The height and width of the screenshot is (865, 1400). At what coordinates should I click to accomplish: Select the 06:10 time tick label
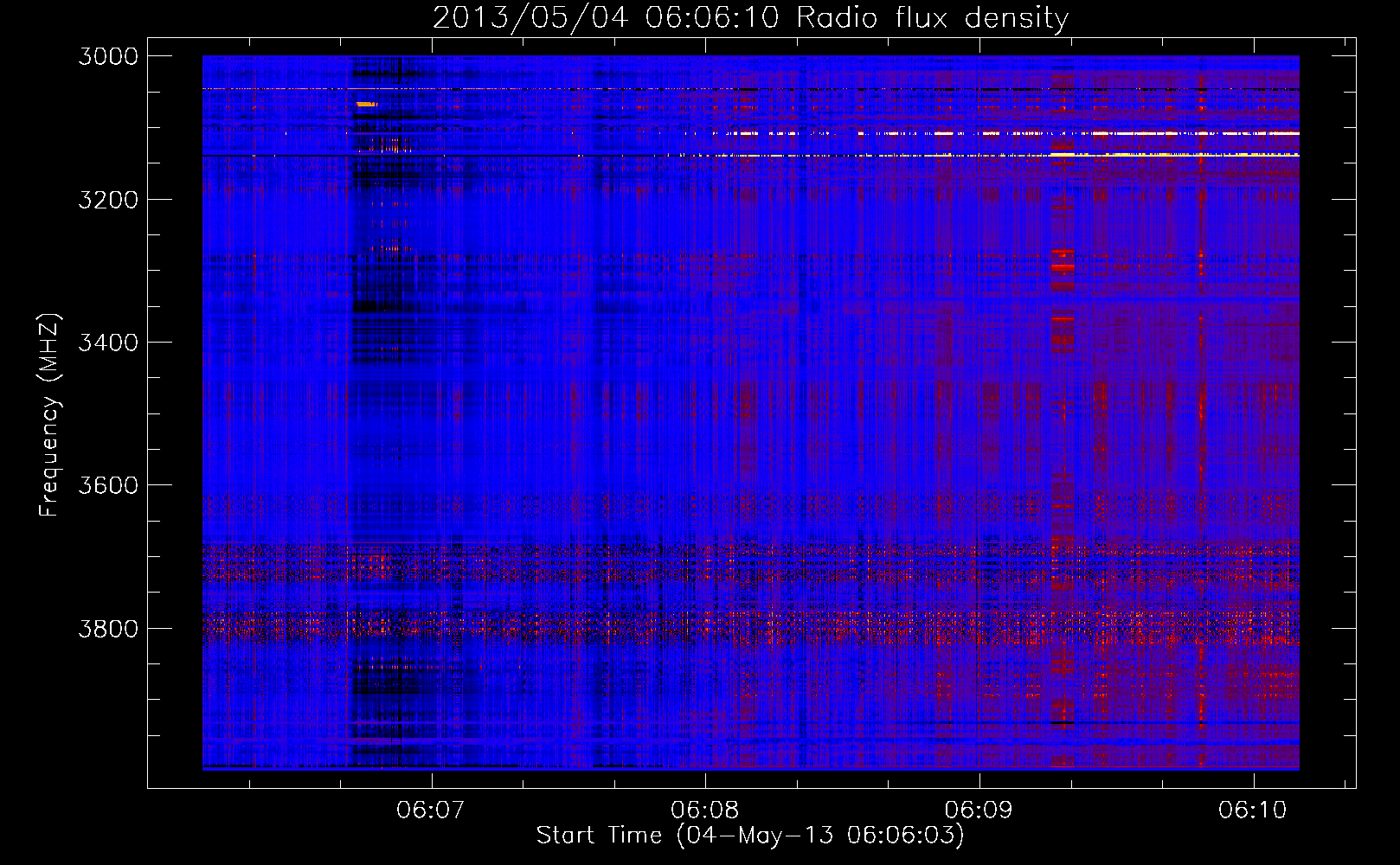coord(1252,810)
